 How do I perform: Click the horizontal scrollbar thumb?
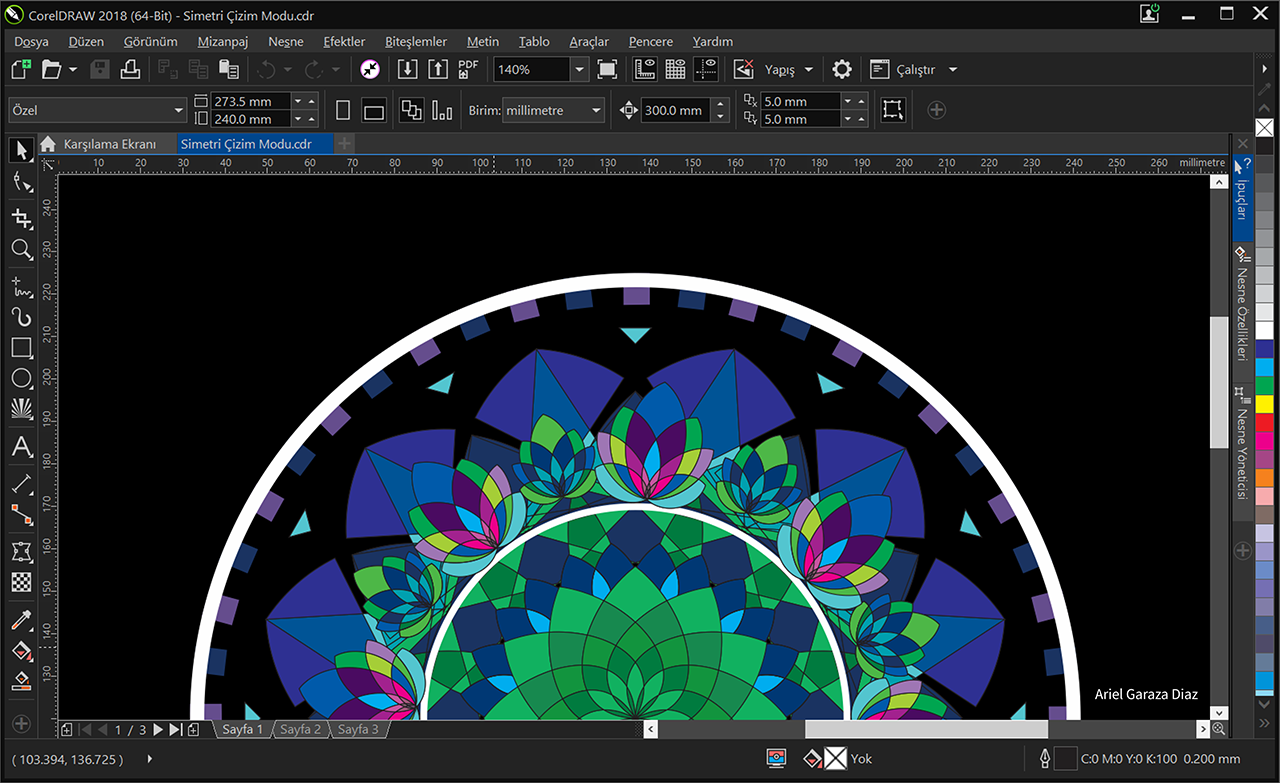coord(926,730)
